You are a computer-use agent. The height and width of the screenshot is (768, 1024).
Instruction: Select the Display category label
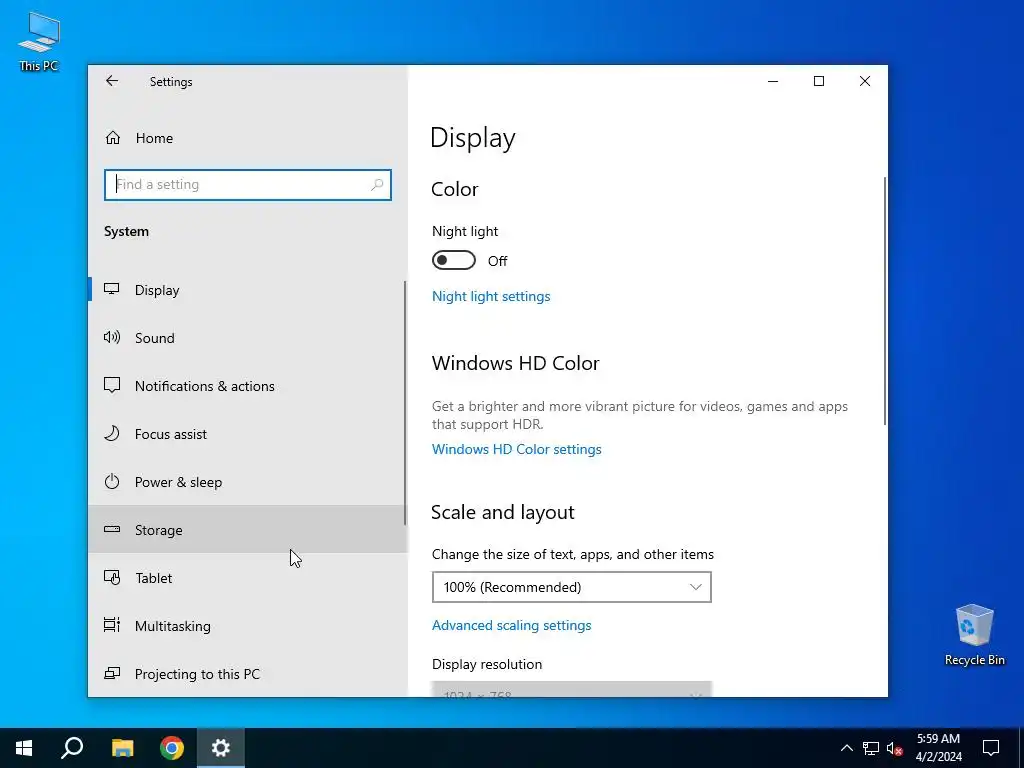click(157, 290)
